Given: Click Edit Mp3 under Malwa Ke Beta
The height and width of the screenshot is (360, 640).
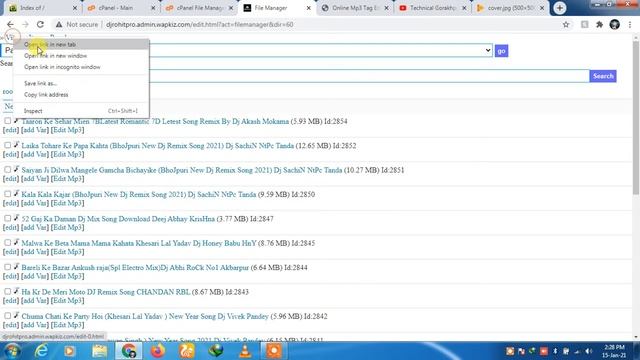Looking at the screenshot, I should pos(67,252).
